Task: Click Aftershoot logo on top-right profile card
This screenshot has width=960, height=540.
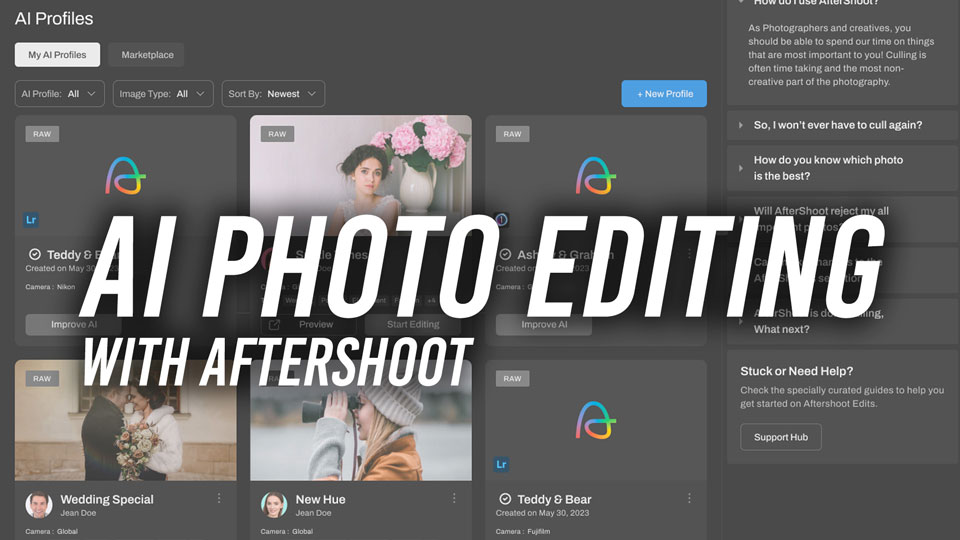Action: [596, 176]
